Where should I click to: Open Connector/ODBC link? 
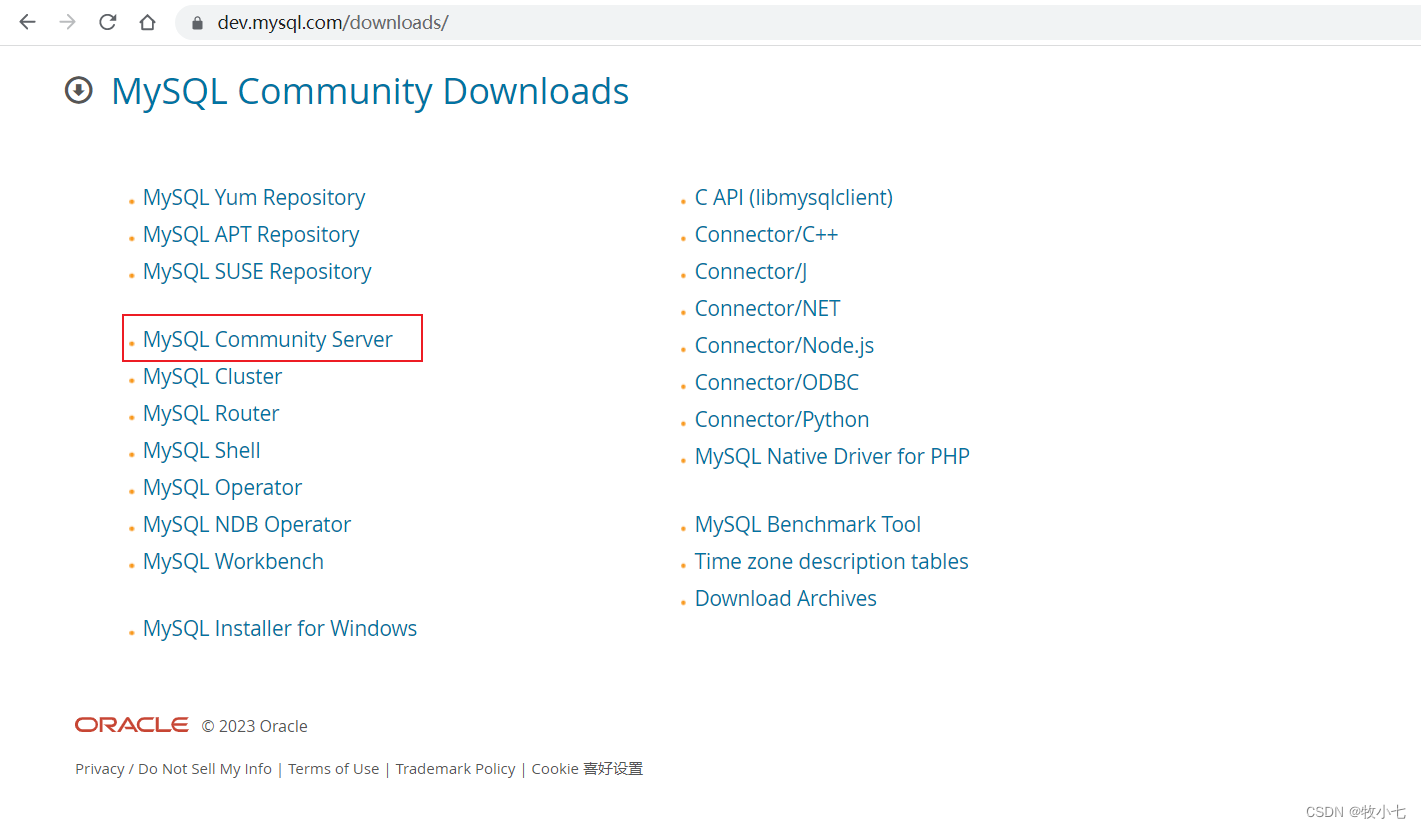tap(777, 382)
